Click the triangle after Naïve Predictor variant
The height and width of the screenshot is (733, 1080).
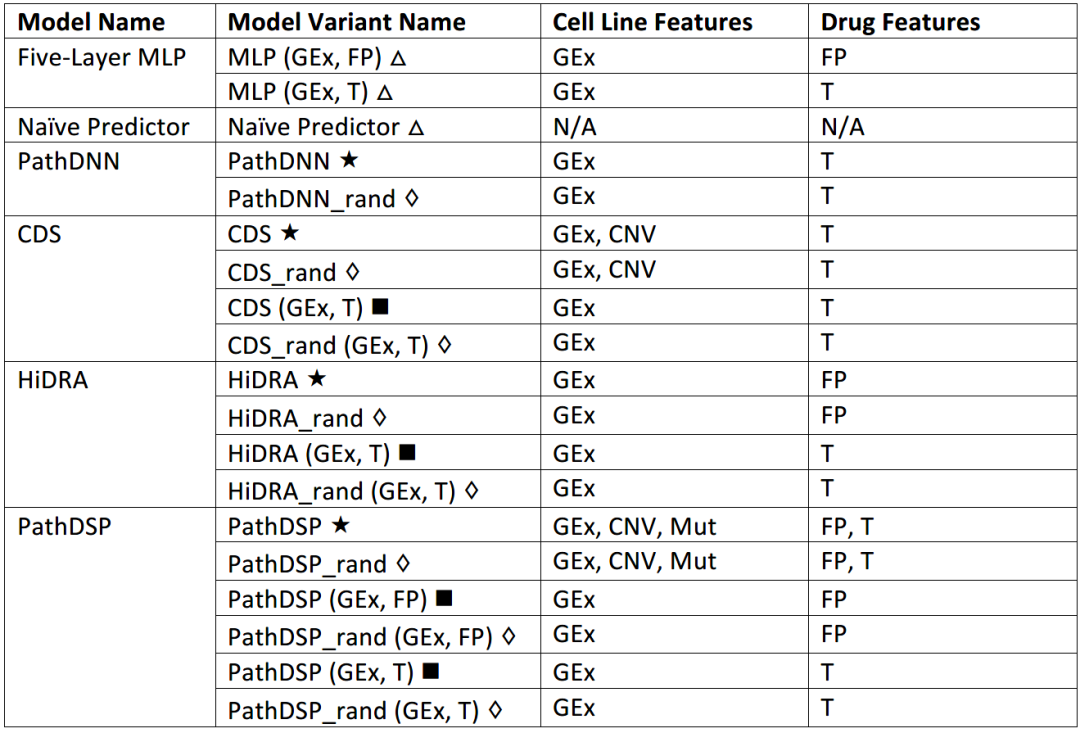coord(415,127)
